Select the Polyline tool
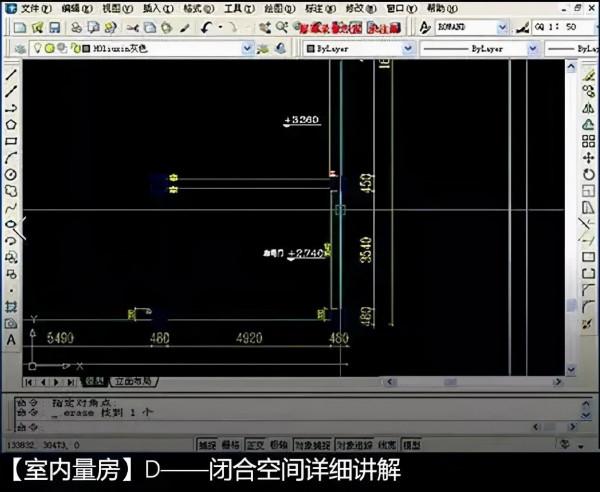 (11, 108)
